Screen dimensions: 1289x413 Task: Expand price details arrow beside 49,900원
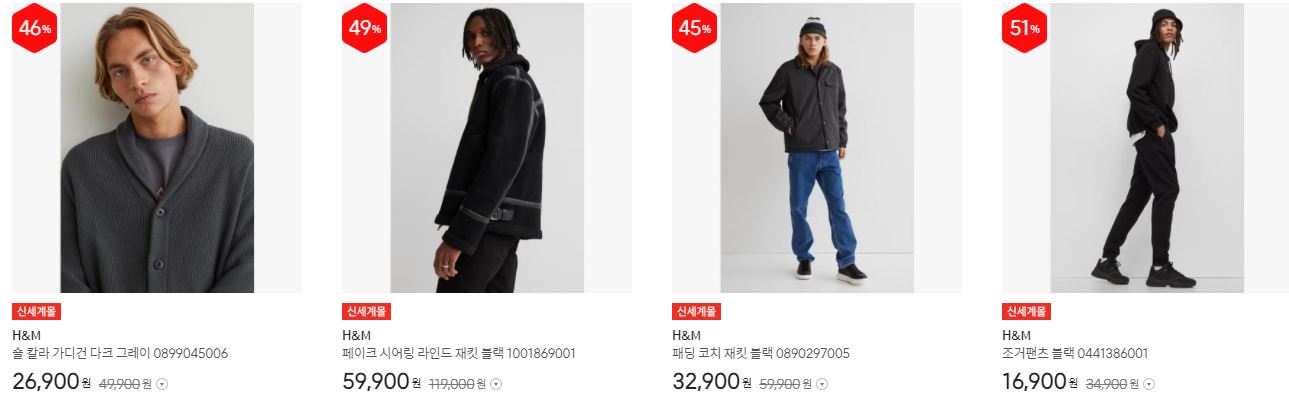pos(165,384)
